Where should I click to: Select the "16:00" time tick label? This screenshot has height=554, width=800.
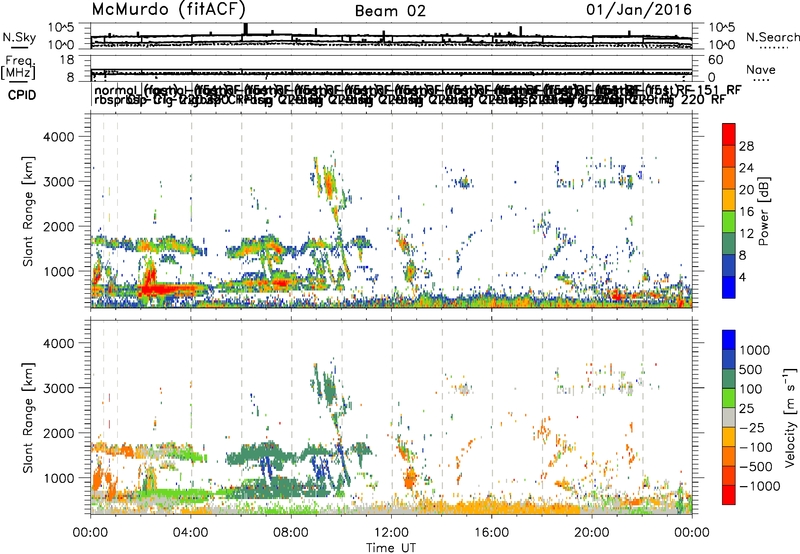point(492,533)
